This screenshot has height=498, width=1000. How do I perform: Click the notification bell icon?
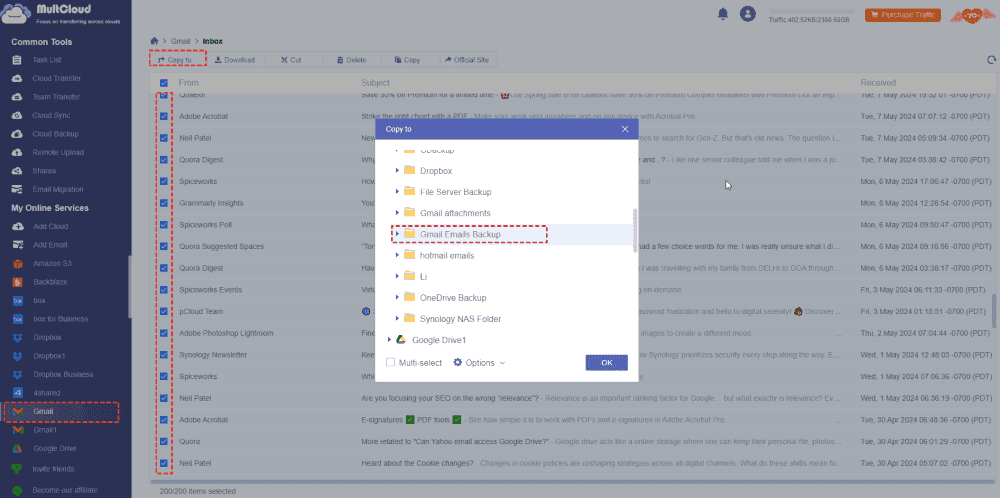click(723, 14)
